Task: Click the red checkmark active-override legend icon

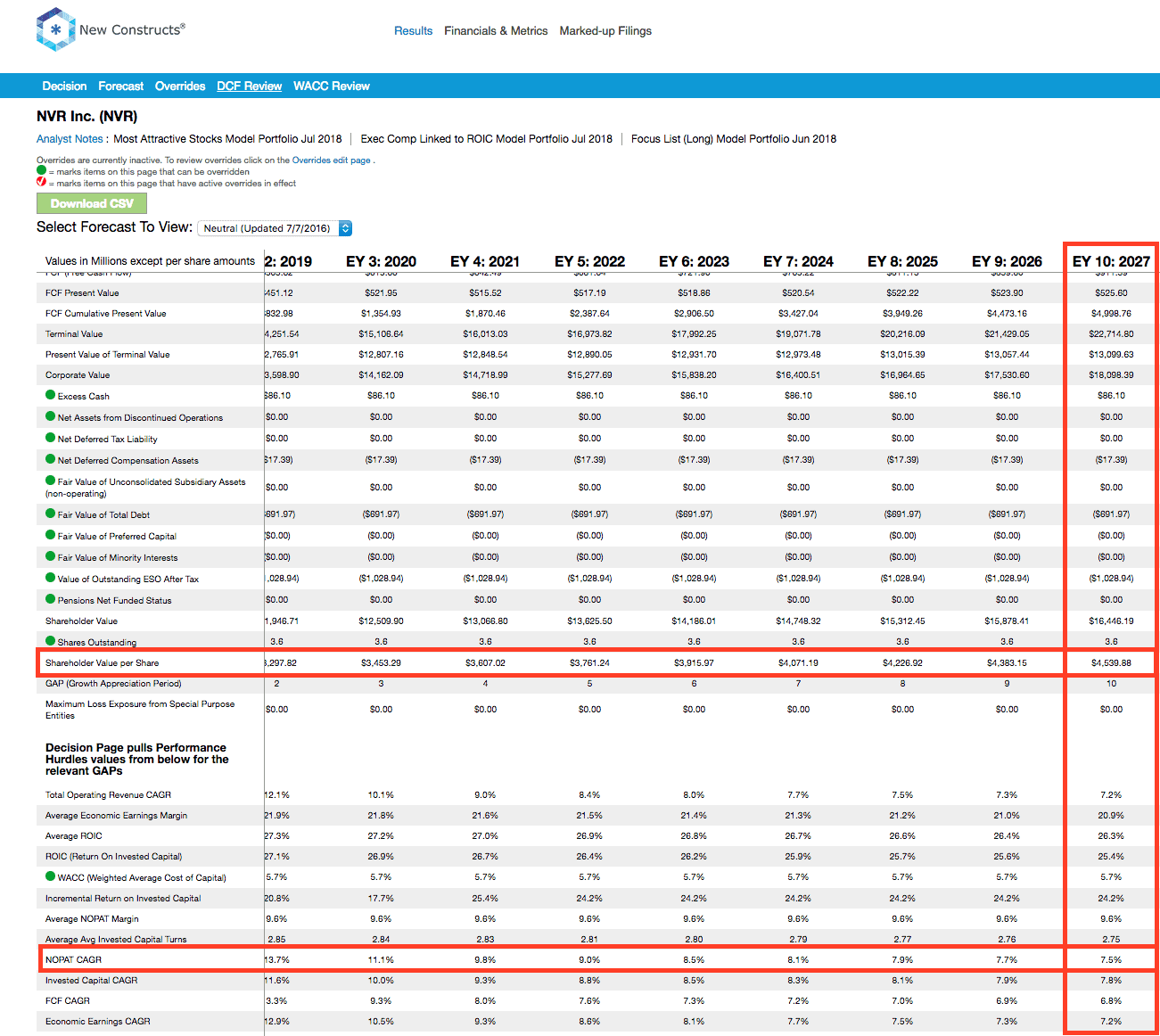Action: [x=41, y=182]
